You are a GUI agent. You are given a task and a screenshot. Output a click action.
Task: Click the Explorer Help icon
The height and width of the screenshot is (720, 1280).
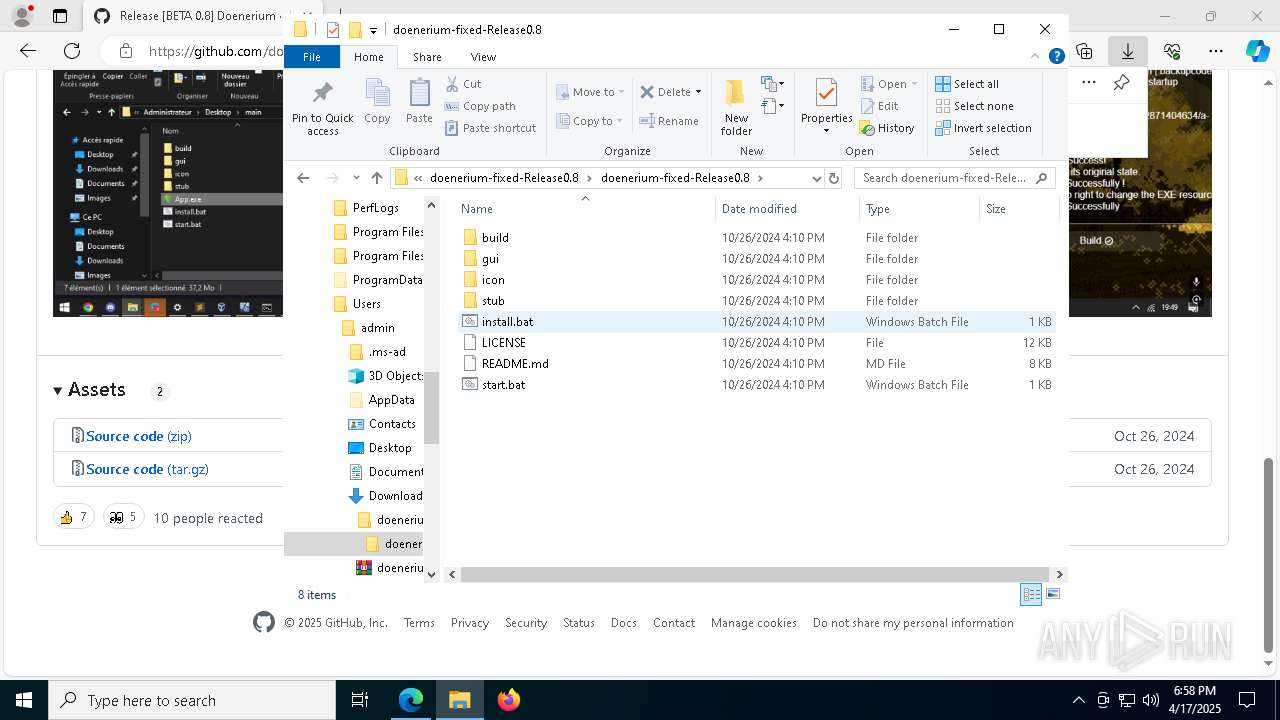tap(1056, 57)
